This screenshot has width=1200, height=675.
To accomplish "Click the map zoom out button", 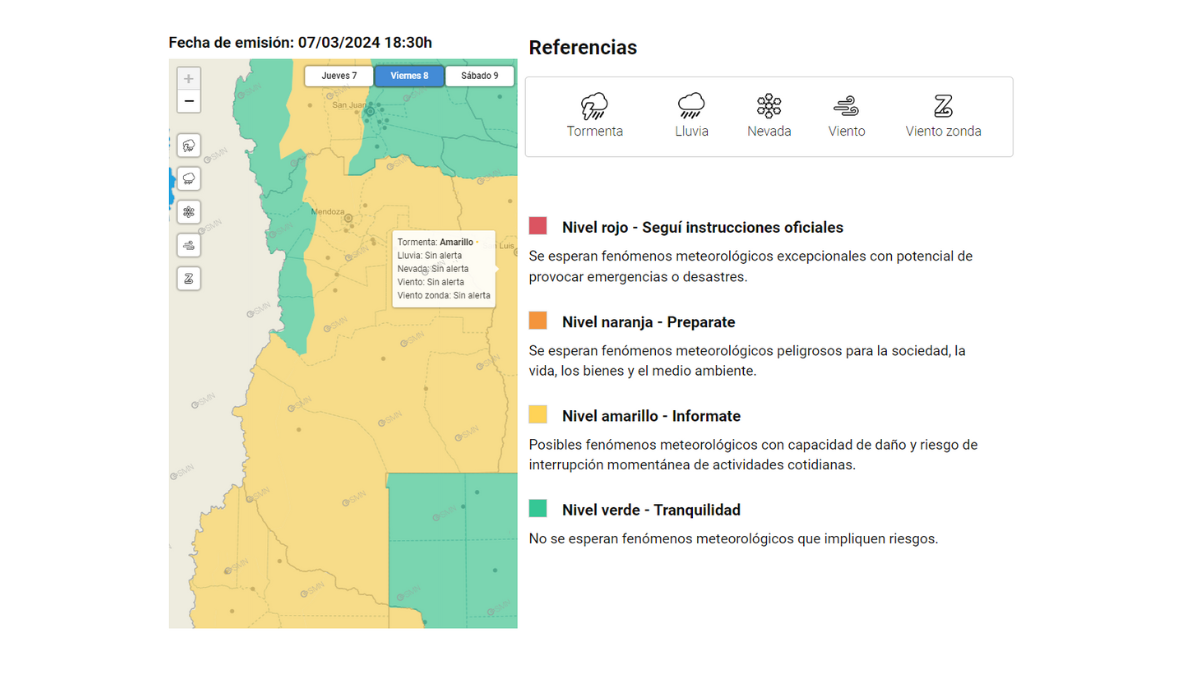I will pyautogui.click(x=189, y=100).
